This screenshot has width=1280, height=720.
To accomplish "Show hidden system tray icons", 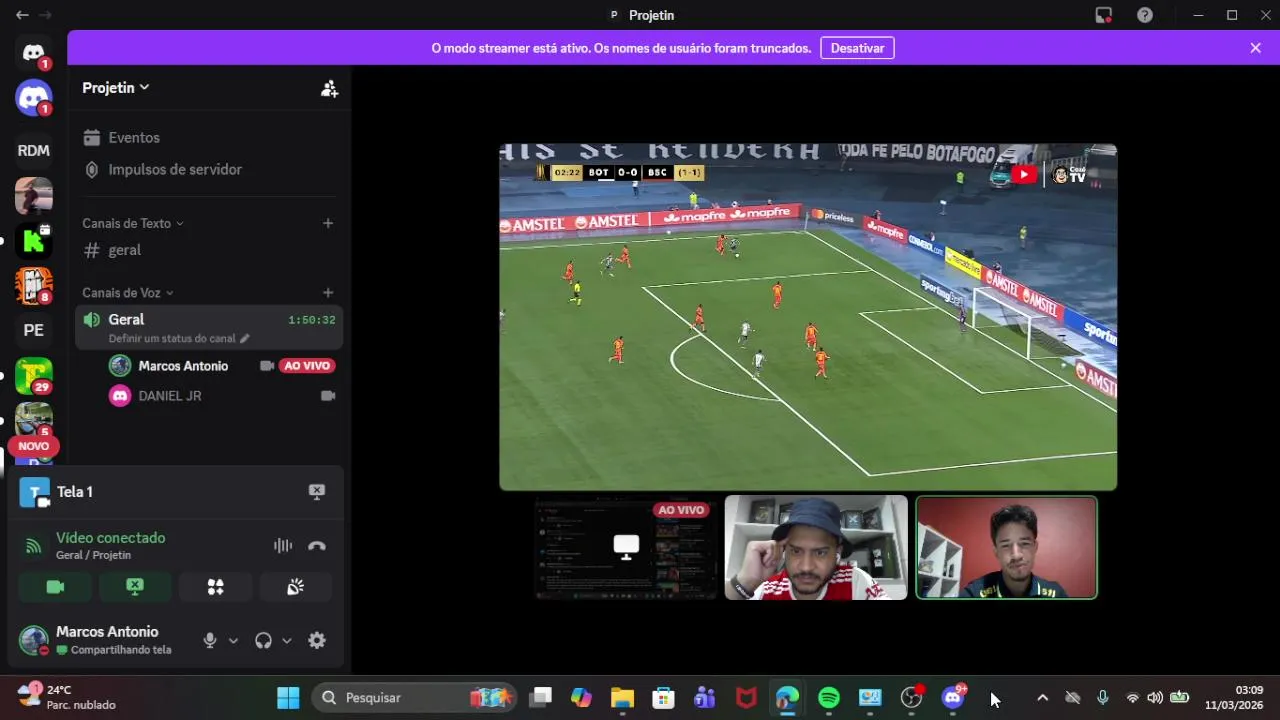I will (1042, 698).
